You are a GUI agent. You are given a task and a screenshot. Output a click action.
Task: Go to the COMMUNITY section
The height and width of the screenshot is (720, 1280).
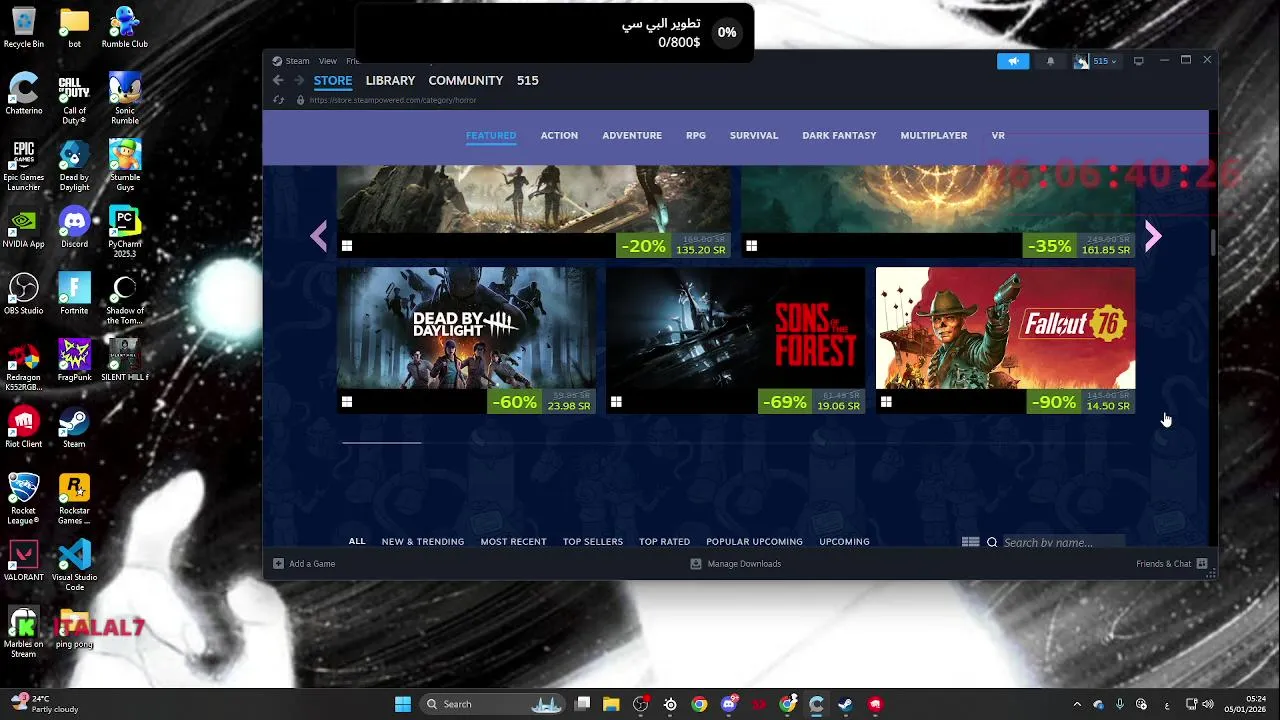[x=466, y=80]
